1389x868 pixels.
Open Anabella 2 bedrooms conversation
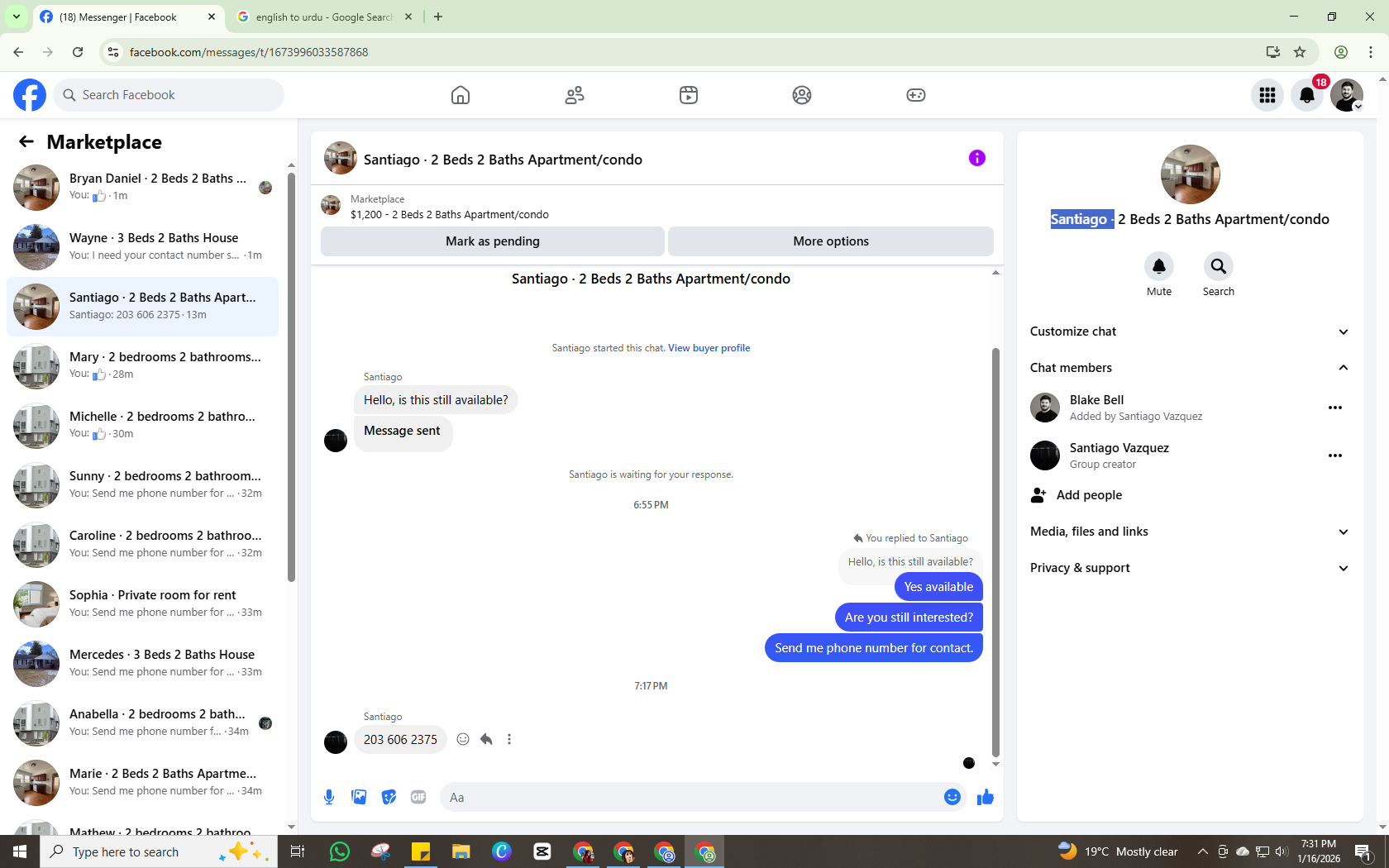click(143, 723)
